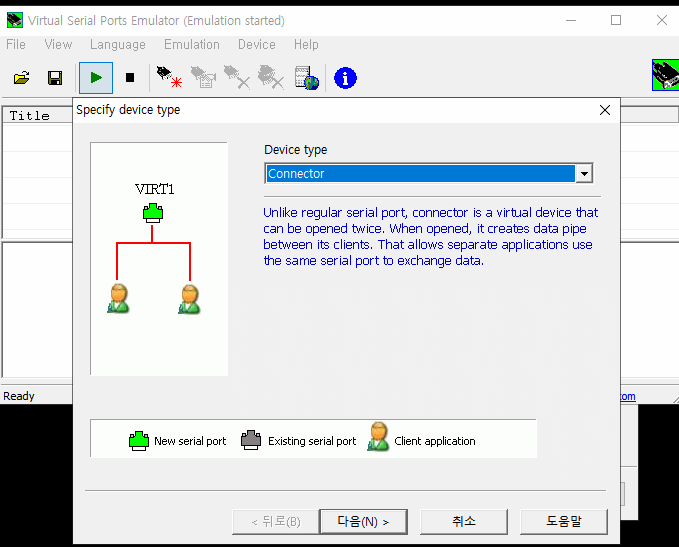Open the Help menu

(306, 45)
